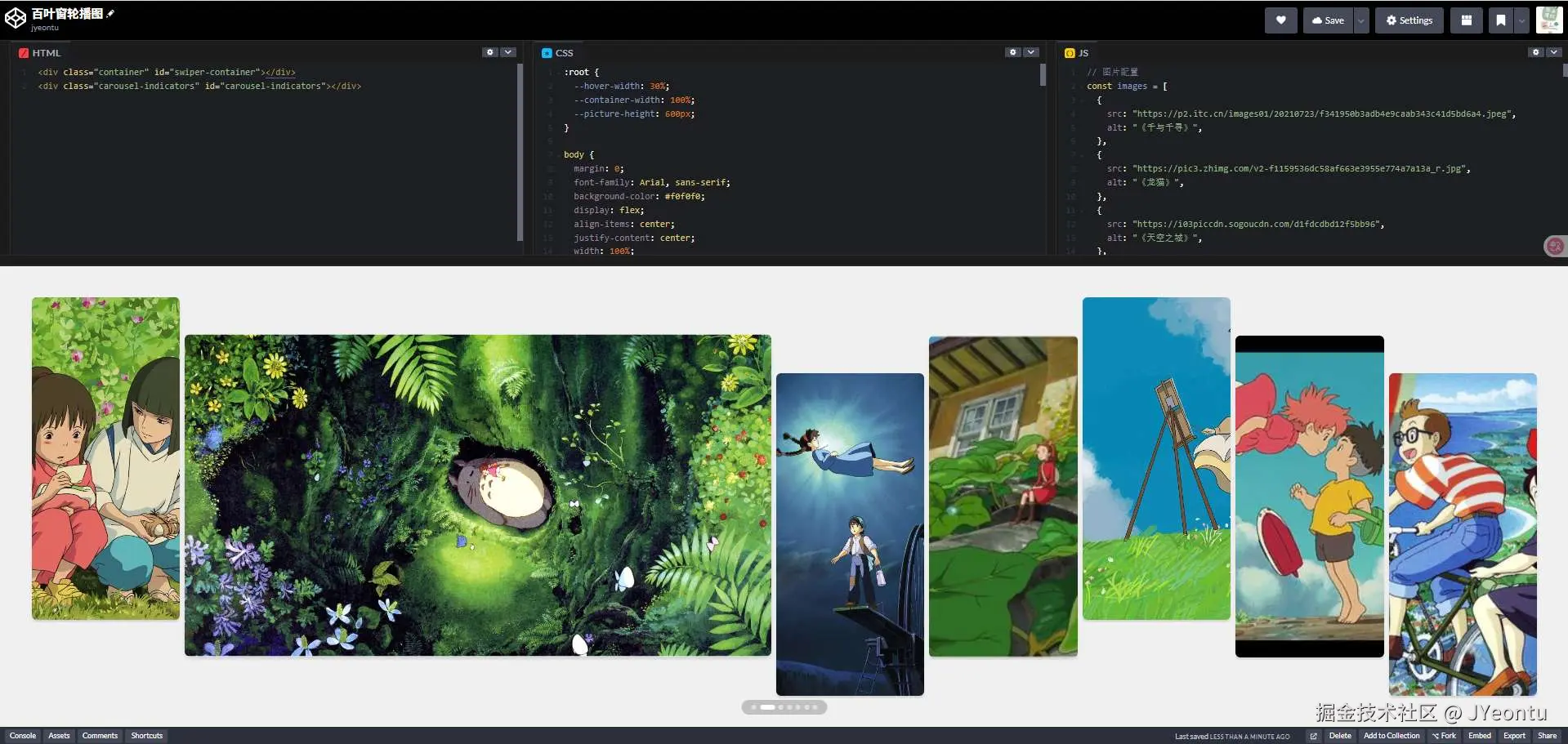Fork this pen
1568x744 pixels.
(x=1444, y=736)
